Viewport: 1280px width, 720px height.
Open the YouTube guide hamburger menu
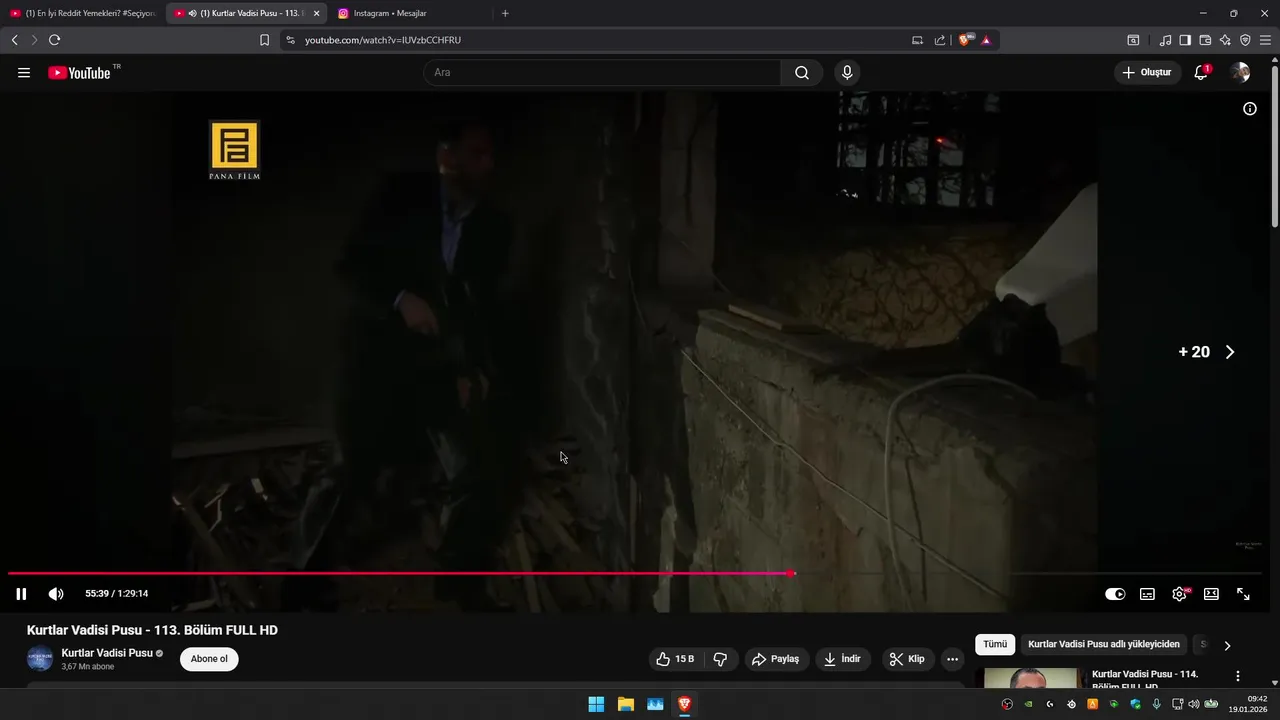[x=24, y=73]
